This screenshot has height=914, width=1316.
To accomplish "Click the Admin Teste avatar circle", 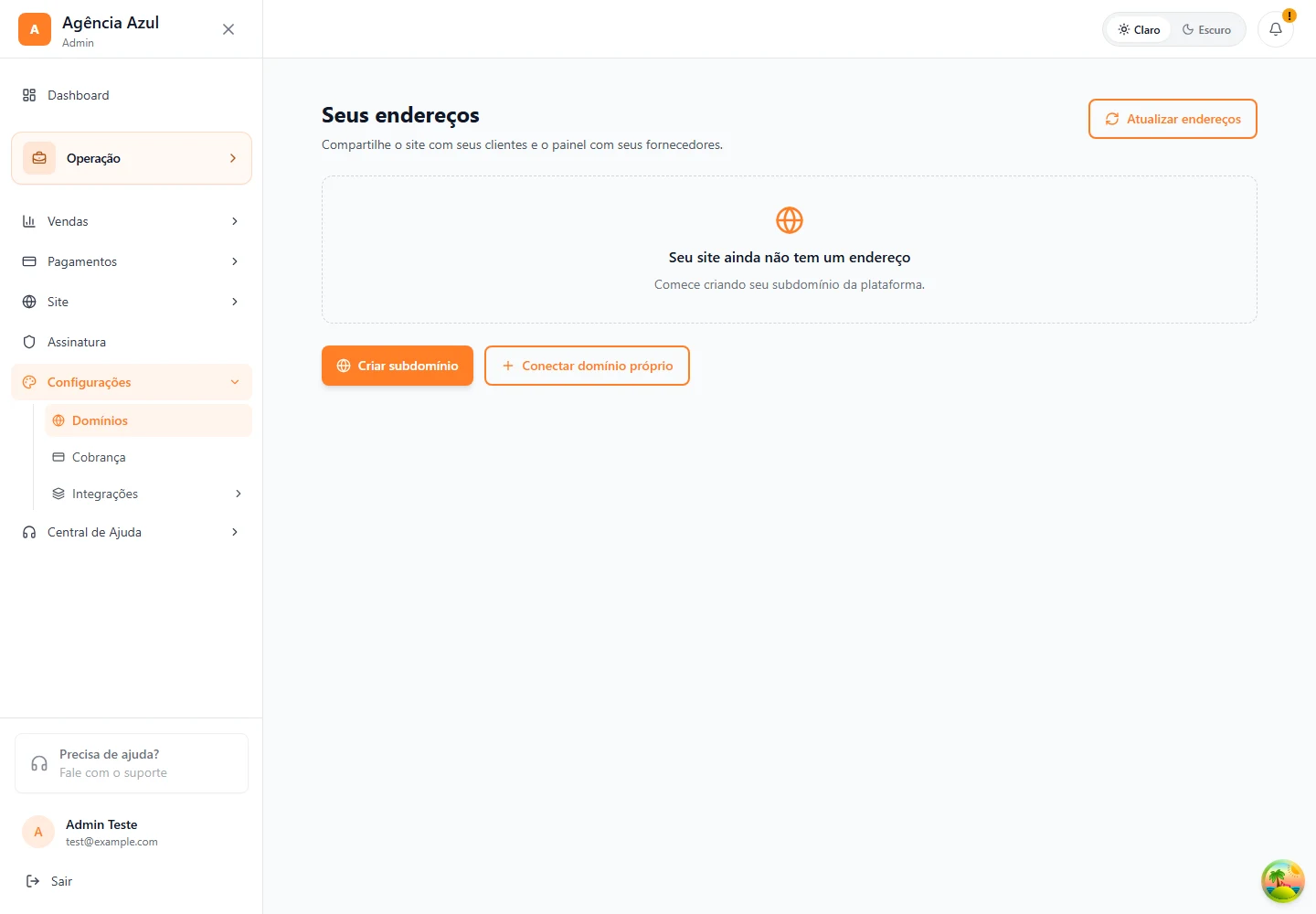I will point(38,832).
